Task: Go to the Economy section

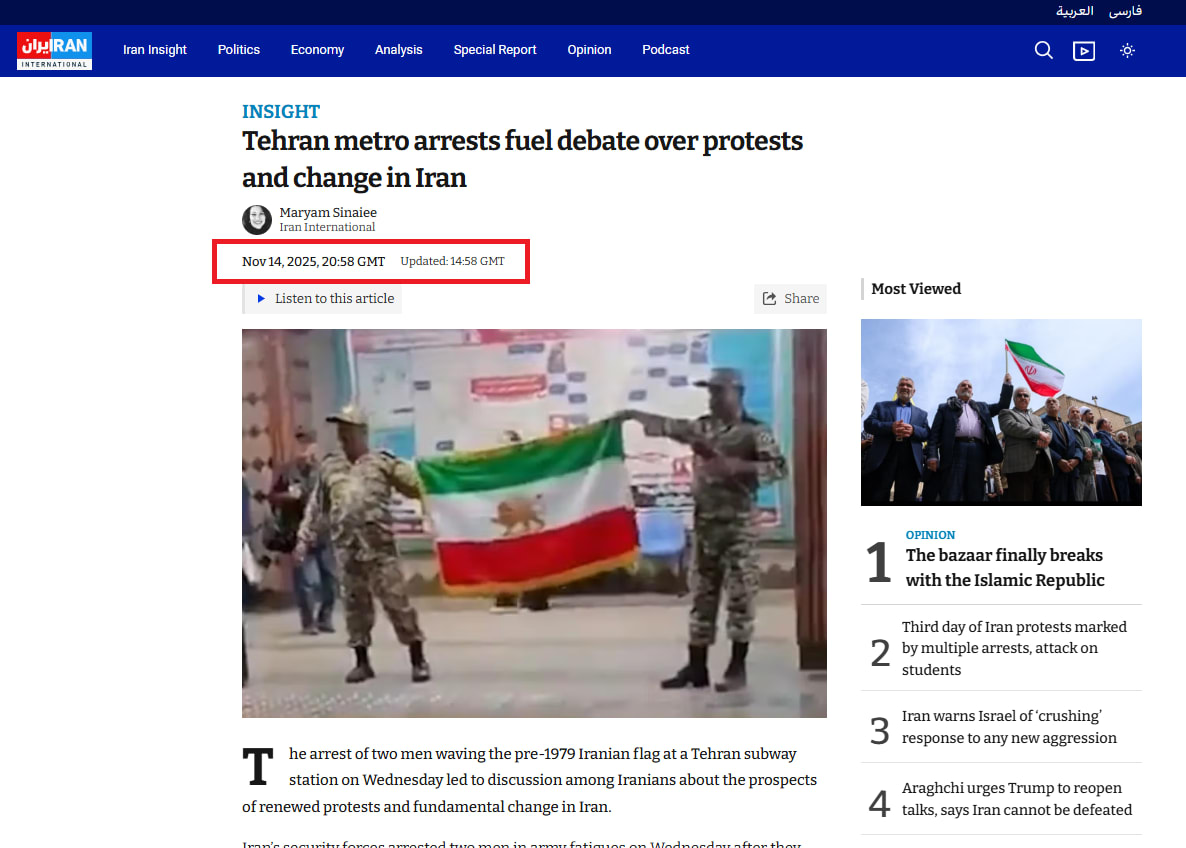Action: coord(317,50)
